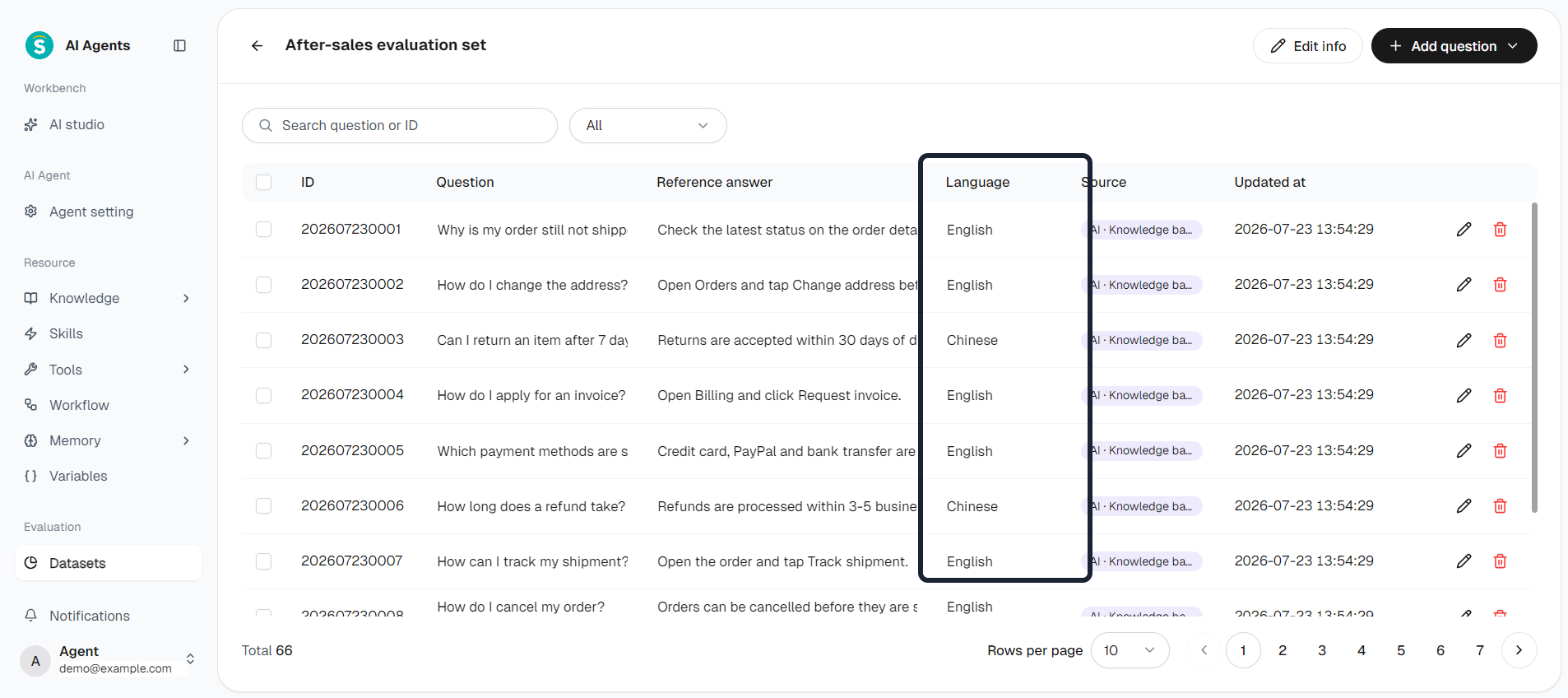Image resolution: width=1568 pixels, height=698 pixels.
Task: Delete row 202607230003 with trash icon
Action: (1500, 340)
